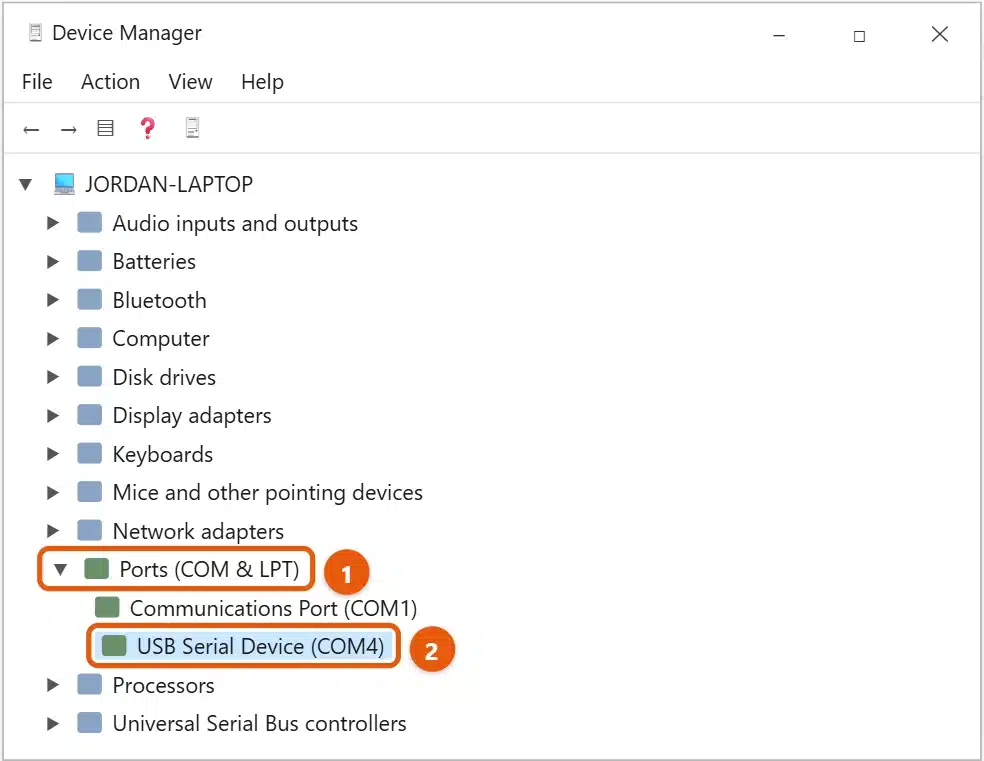Close the Device Manager window
984x761 pixels.
[939, 34]
